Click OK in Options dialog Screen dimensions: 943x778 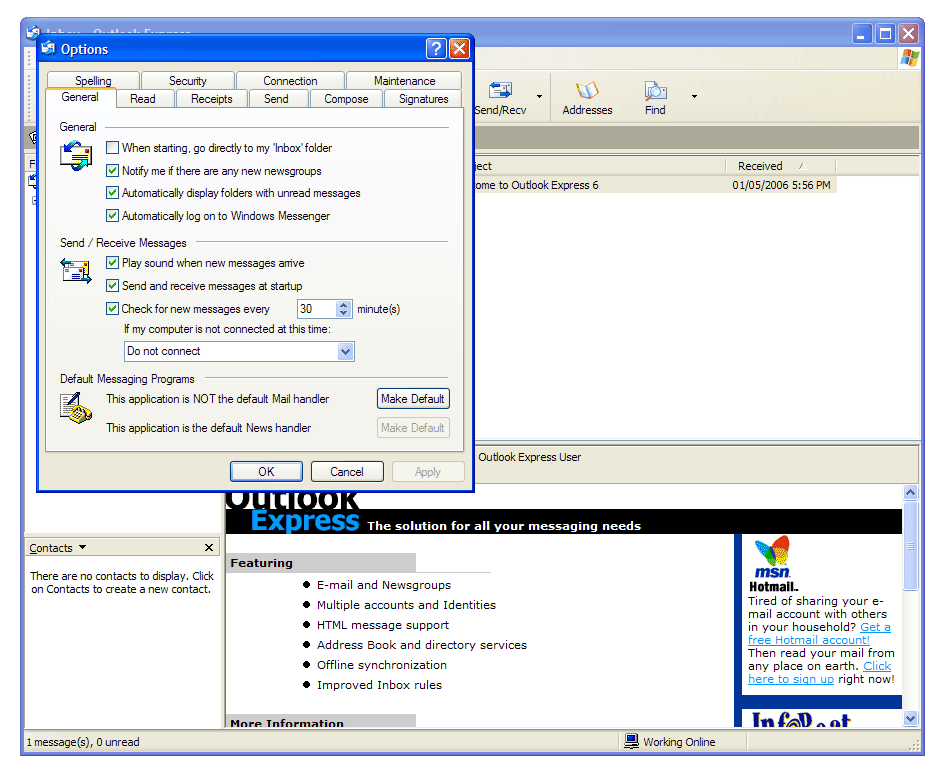(x=266, y=471)
